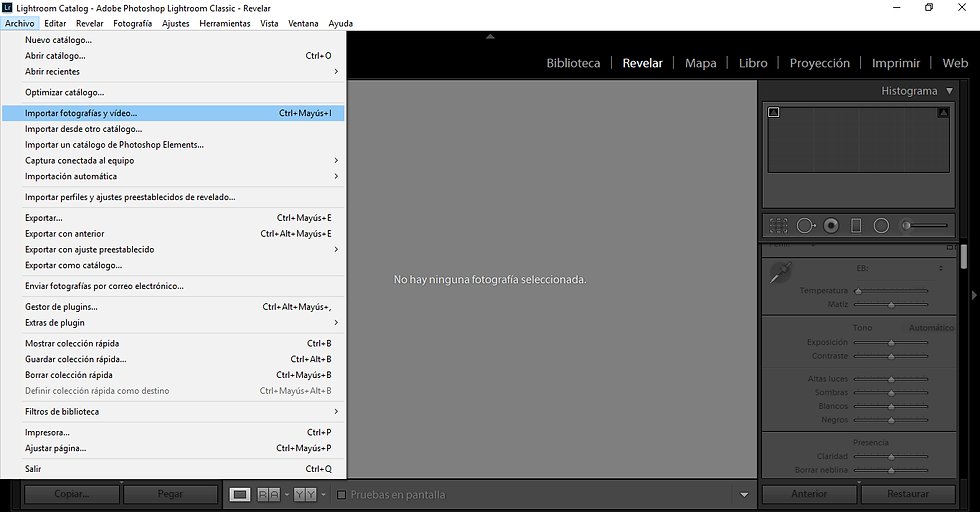Viewport: 980px width, 512px height.
Task: Open the Herramientas menu
Action: click(224, 23)
